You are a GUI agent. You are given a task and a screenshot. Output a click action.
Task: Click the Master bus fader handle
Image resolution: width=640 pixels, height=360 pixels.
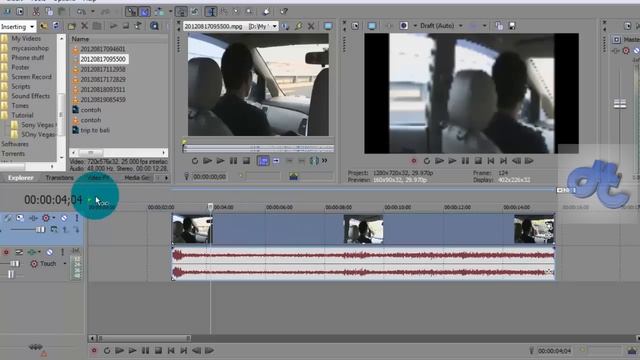(x=620, y=104)
